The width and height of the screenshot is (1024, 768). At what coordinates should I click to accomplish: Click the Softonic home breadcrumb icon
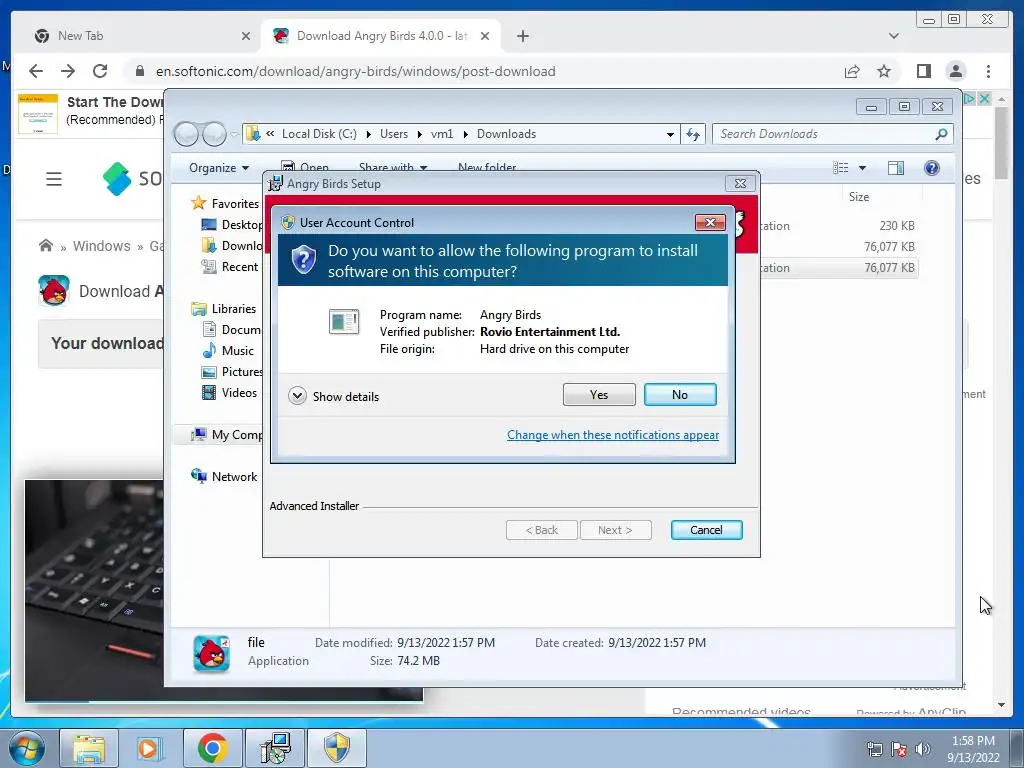point(46,246)
